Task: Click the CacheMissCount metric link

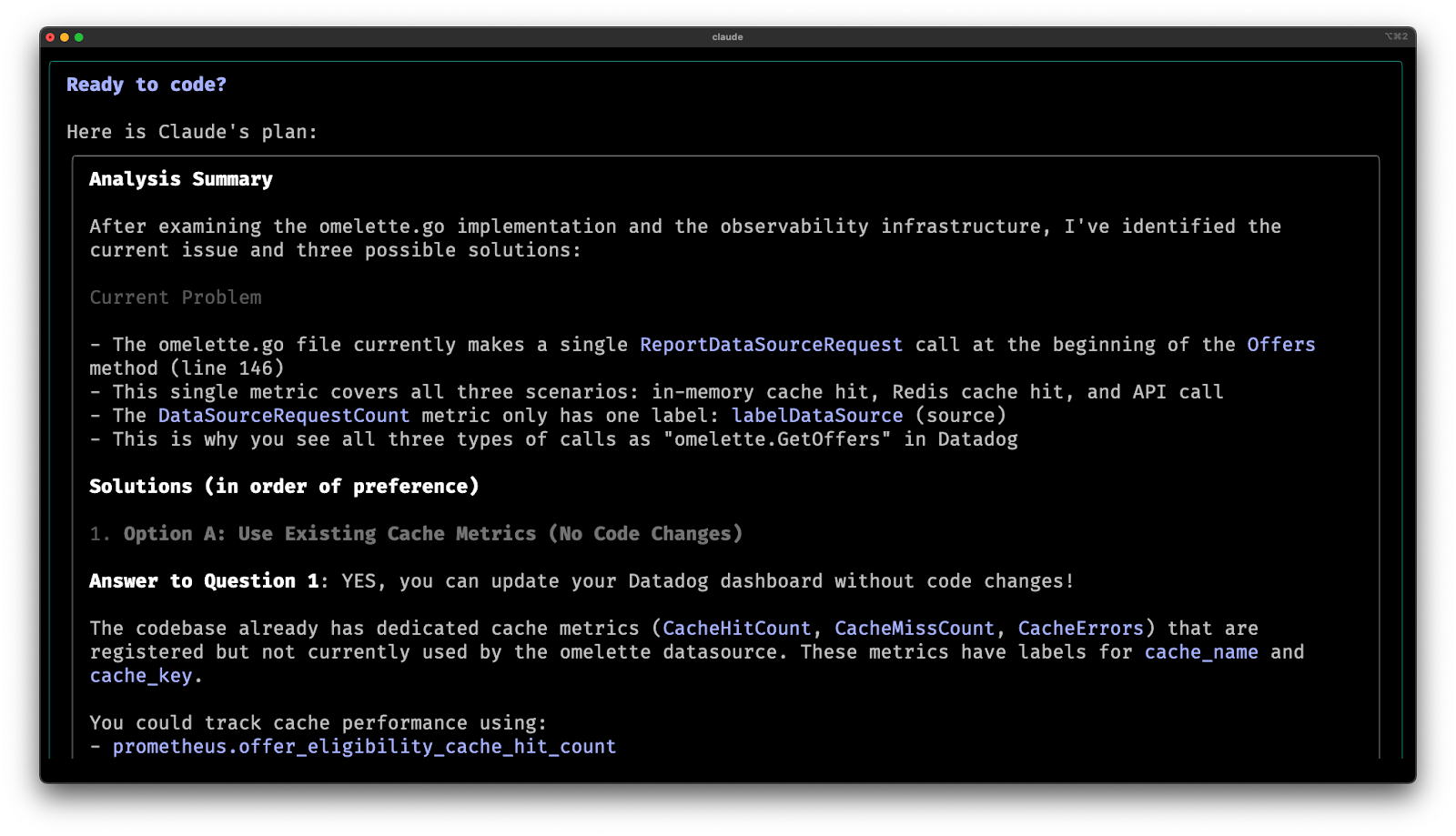Action: 915,628
